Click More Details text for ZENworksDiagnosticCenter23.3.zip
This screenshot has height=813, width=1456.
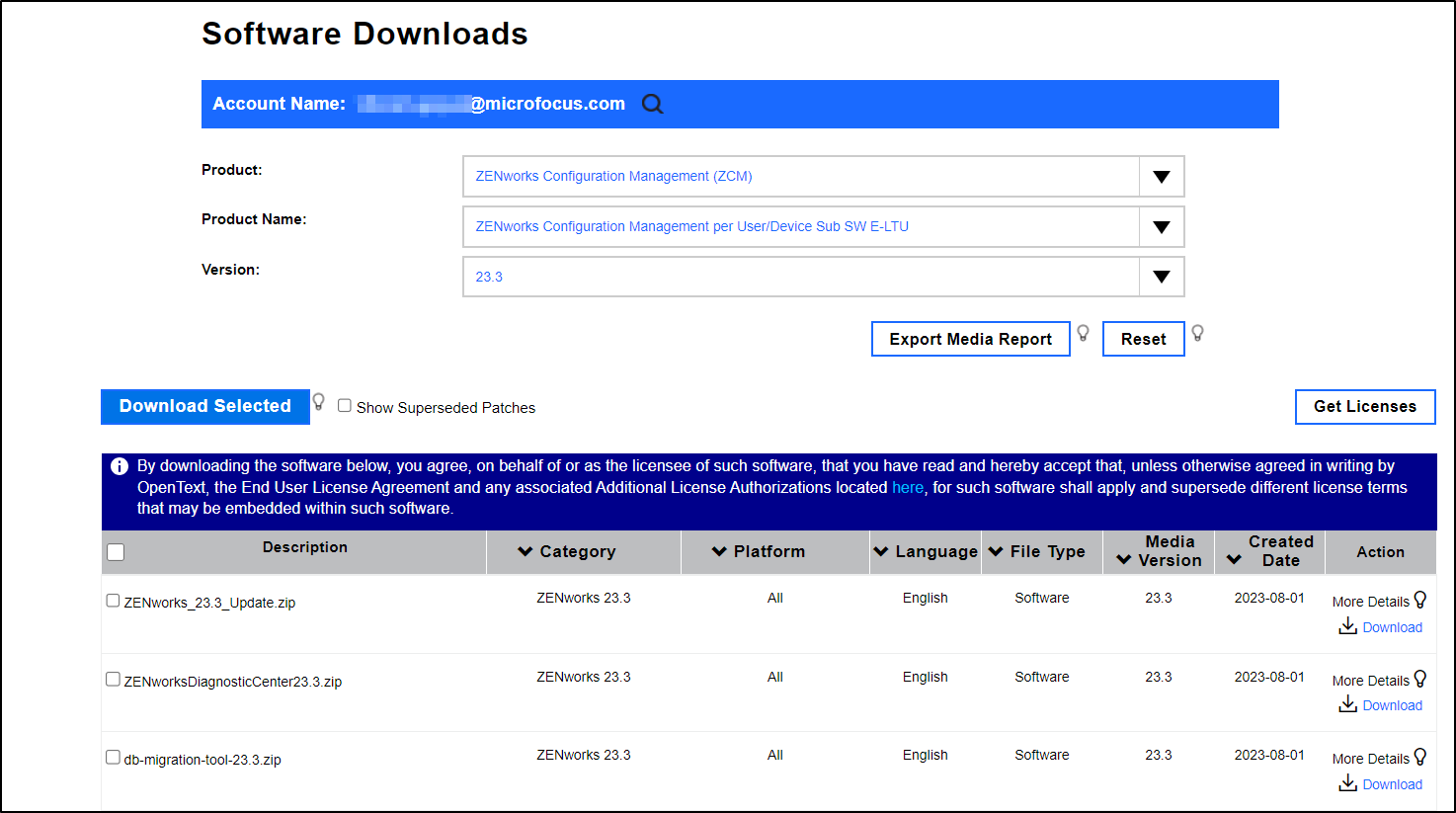pyautogui.click(x=1371, y=681)
